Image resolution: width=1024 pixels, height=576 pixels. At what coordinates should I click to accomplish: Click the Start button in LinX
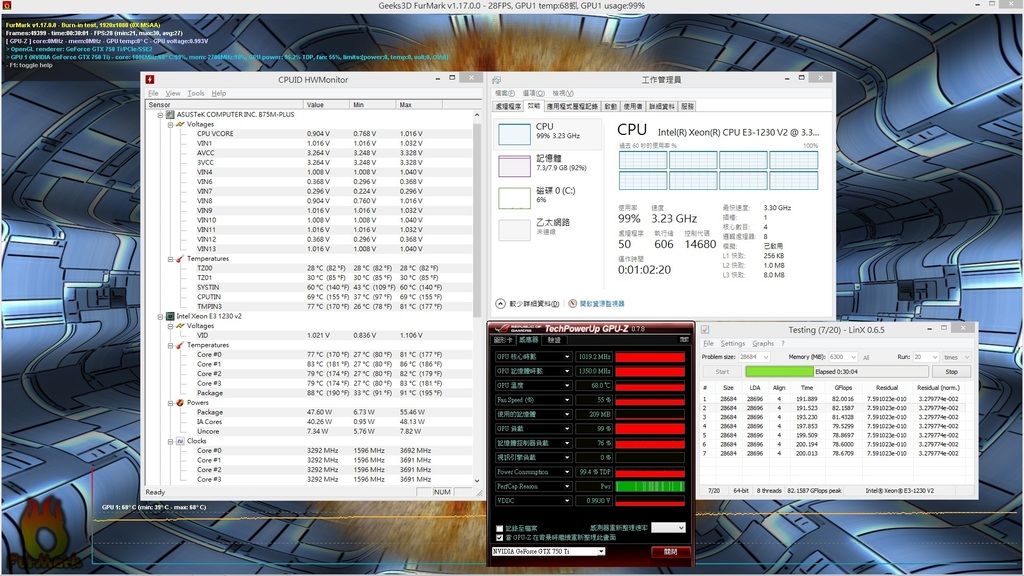722,372
